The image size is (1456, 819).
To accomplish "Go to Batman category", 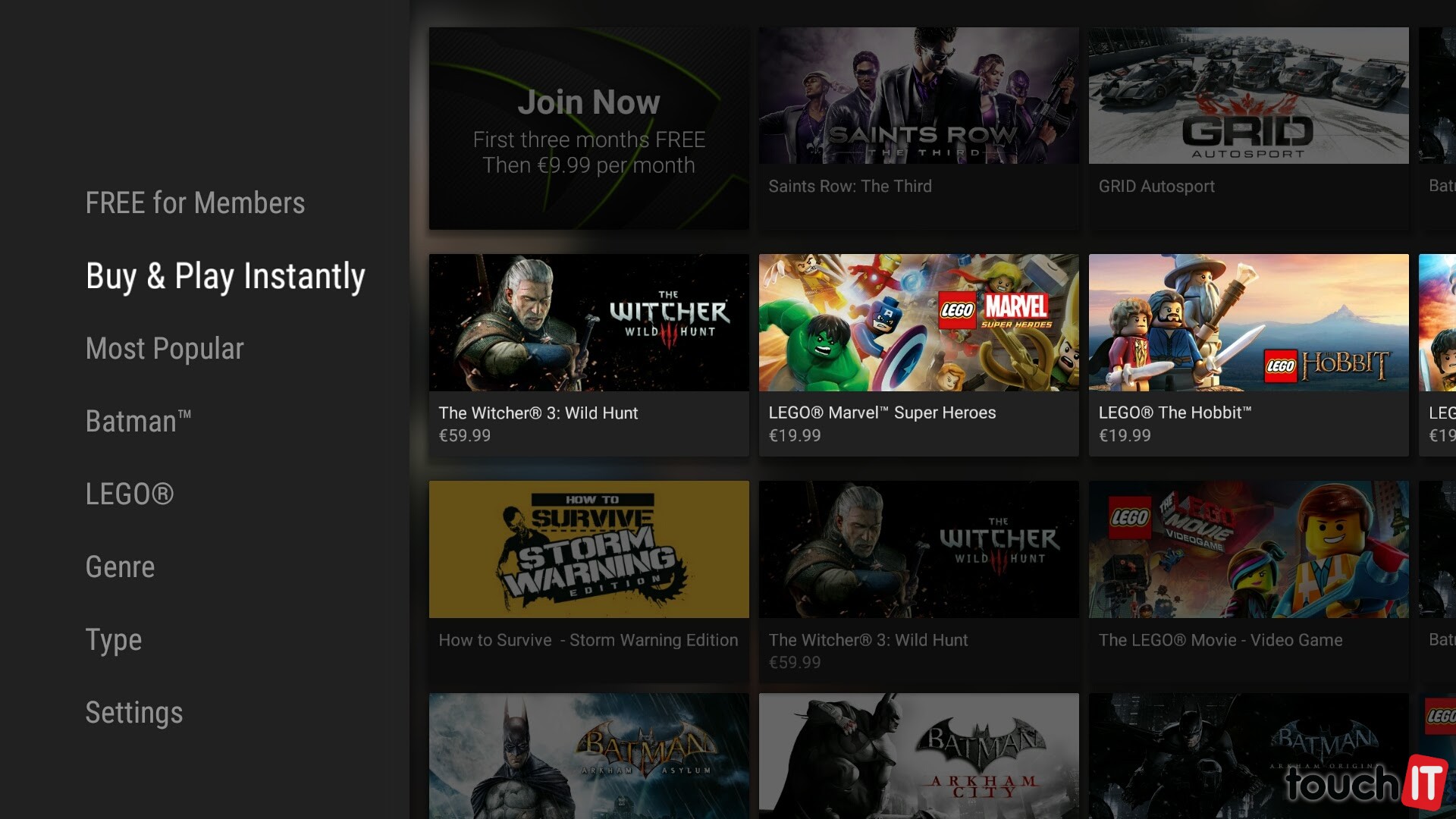I will click(138, 422).
